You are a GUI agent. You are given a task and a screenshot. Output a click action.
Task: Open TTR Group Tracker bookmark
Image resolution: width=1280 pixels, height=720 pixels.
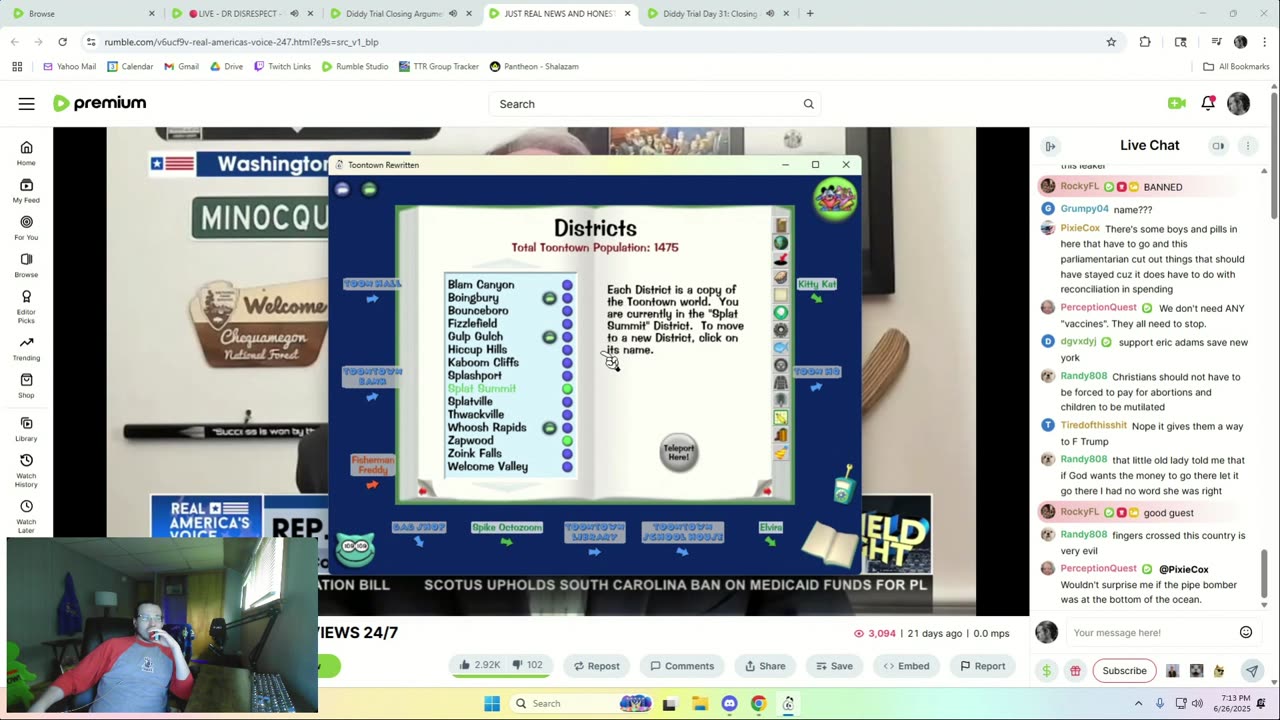[x=439, y=67]
